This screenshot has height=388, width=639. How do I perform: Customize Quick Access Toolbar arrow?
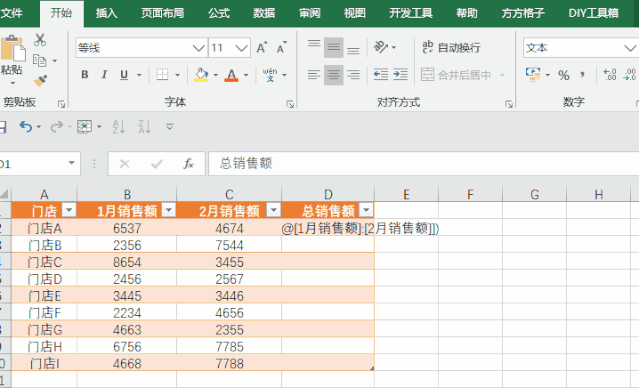[170, 127]
